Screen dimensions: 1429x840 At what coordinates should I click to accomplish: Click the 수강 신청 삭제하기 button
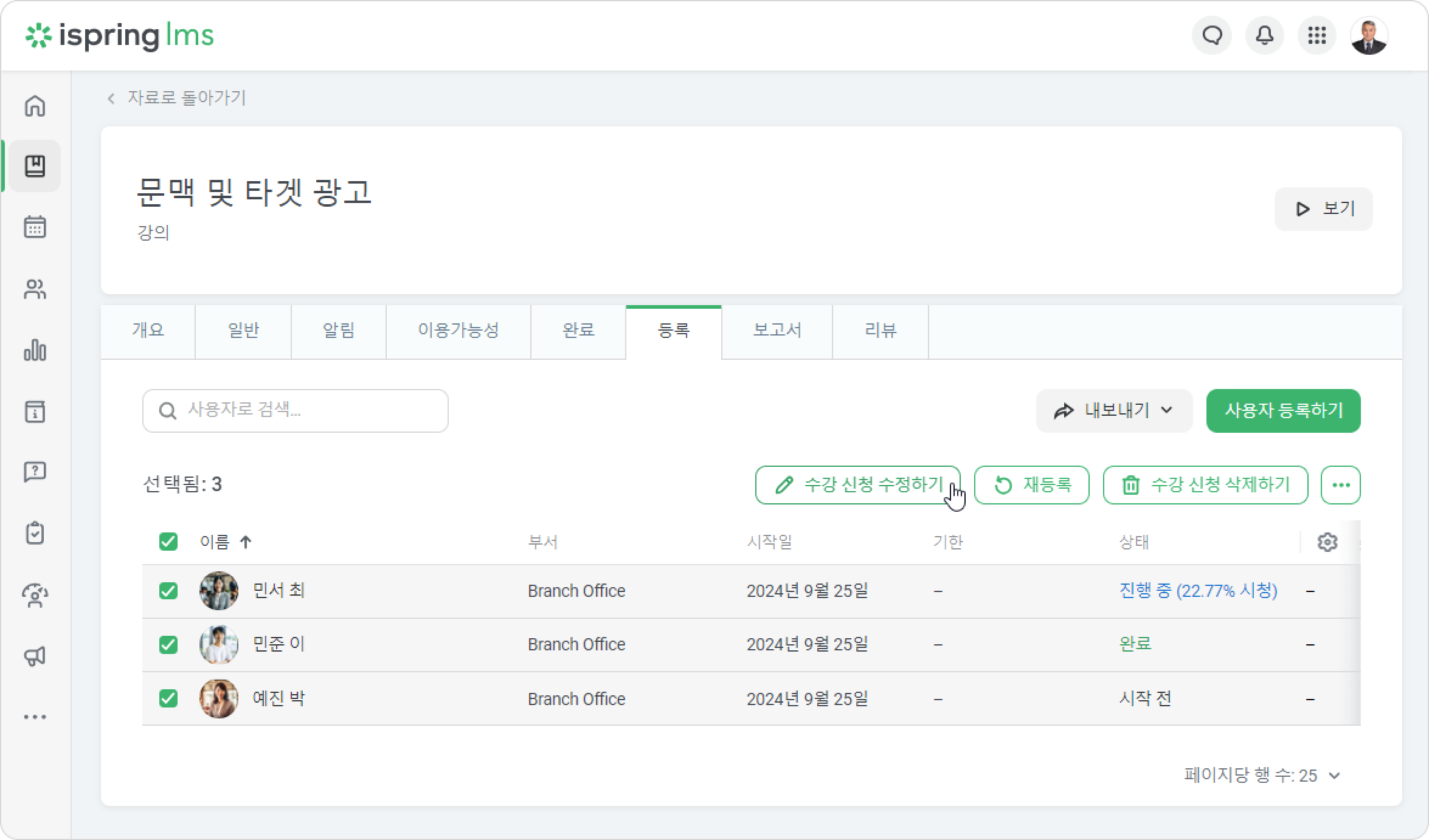(x=1206, y=485)
